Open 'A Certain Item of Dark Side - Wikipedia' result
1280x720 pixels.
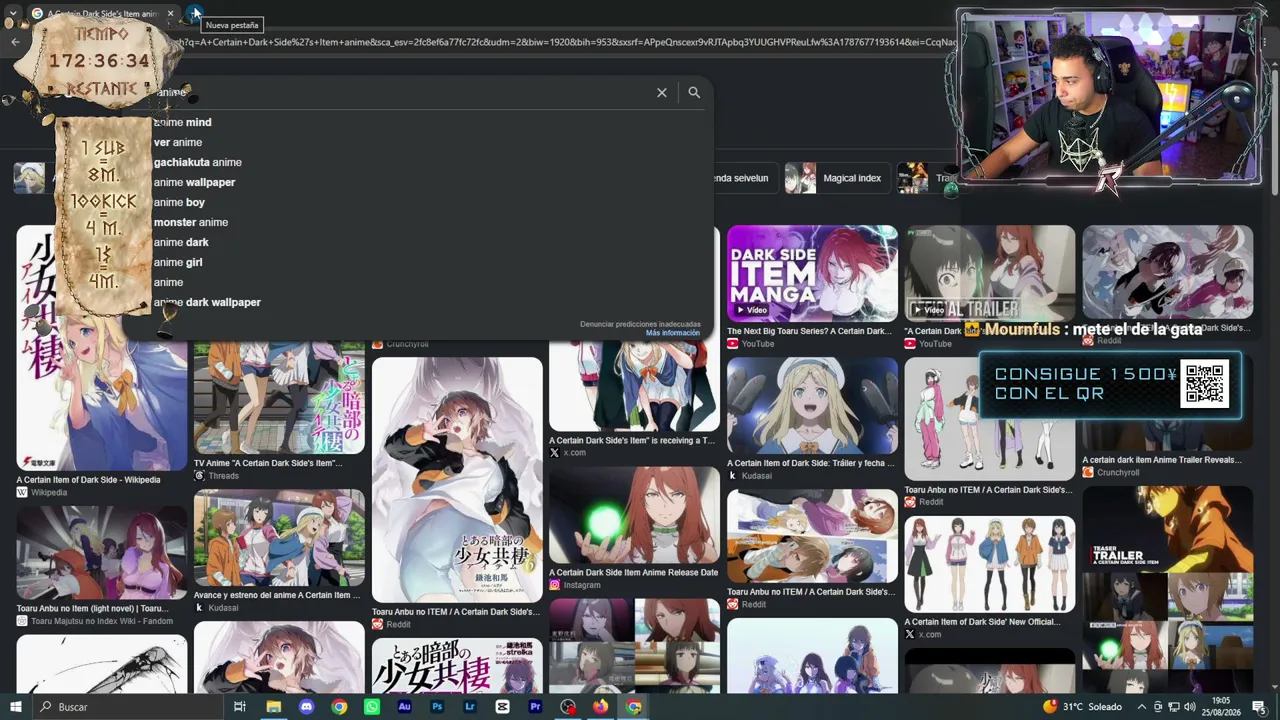(88, 480)
